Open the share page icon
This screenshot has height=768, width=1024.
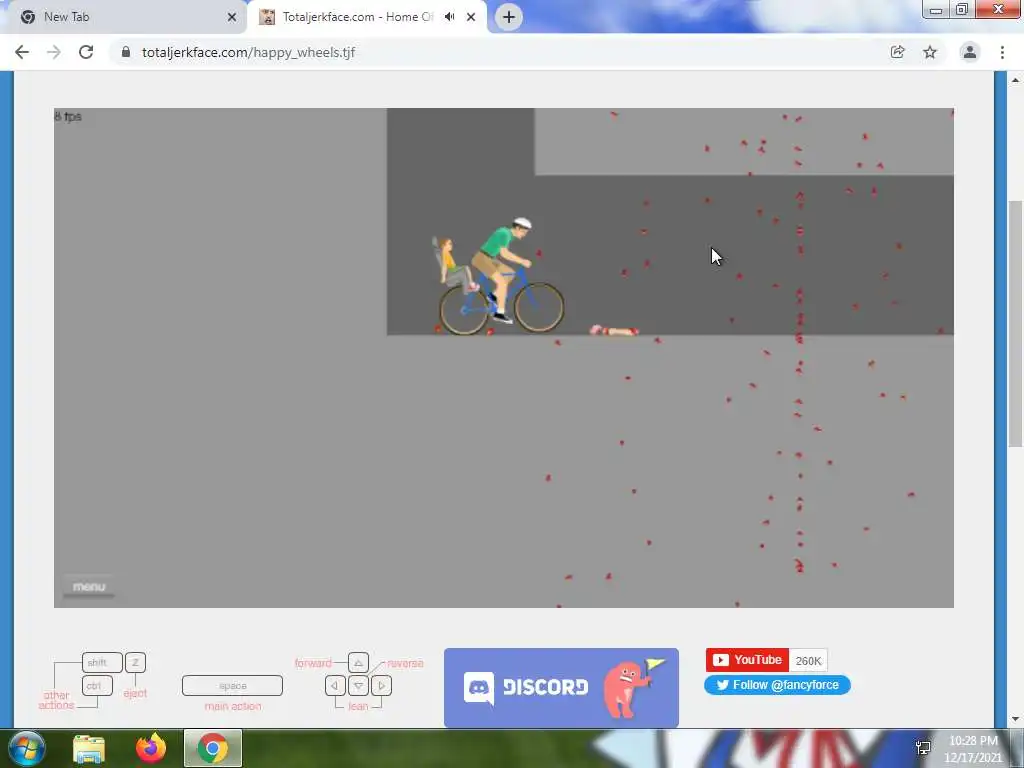897,52
